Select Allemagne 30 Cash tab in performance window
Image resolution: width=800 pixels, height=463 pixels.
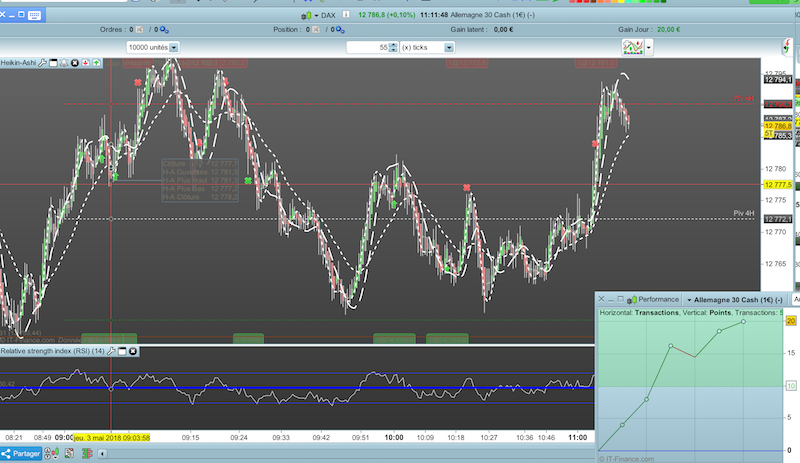pos(734,299)
